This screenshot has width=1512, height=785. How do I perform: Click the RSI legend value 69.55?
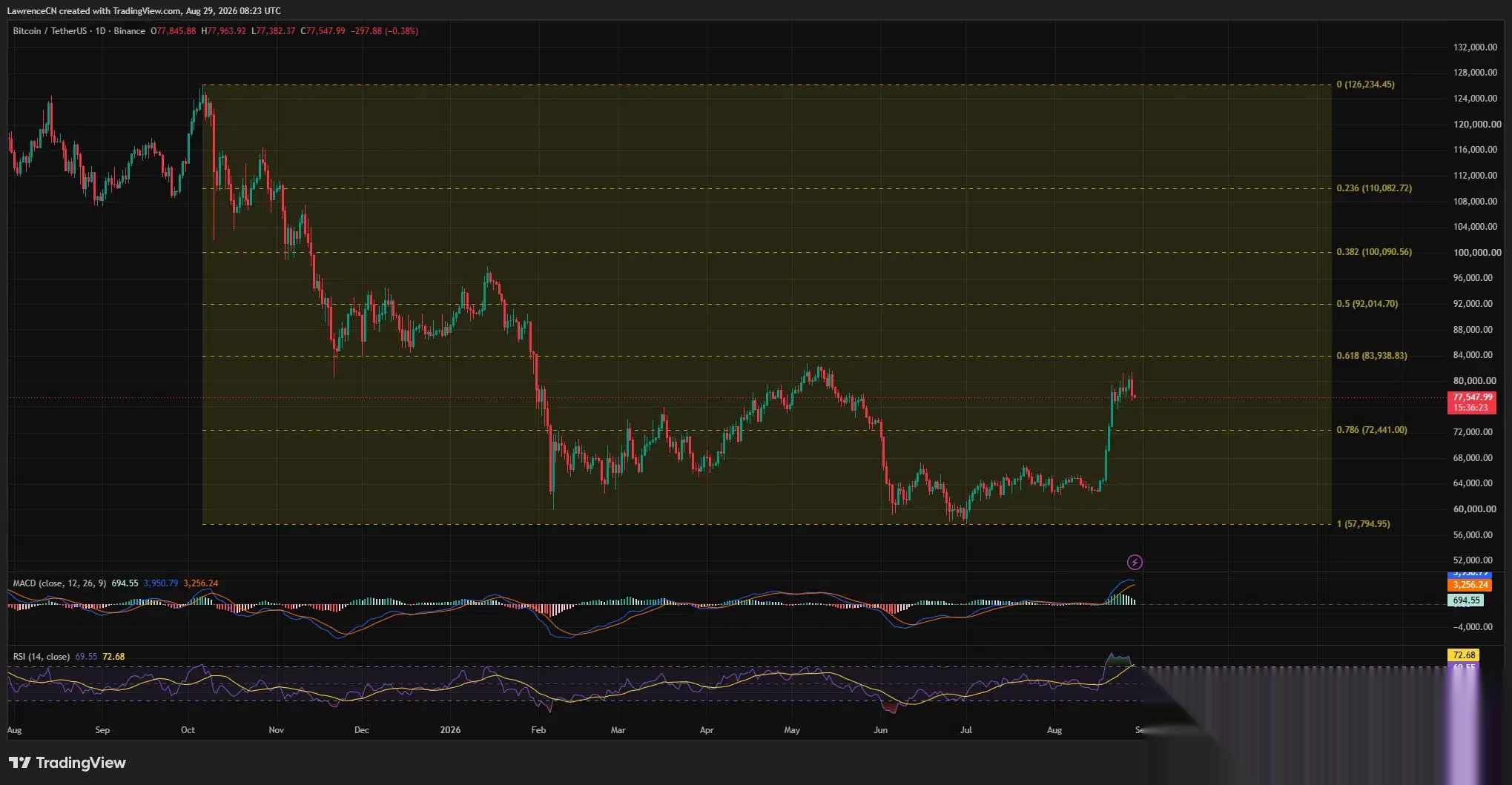(86, 657)
